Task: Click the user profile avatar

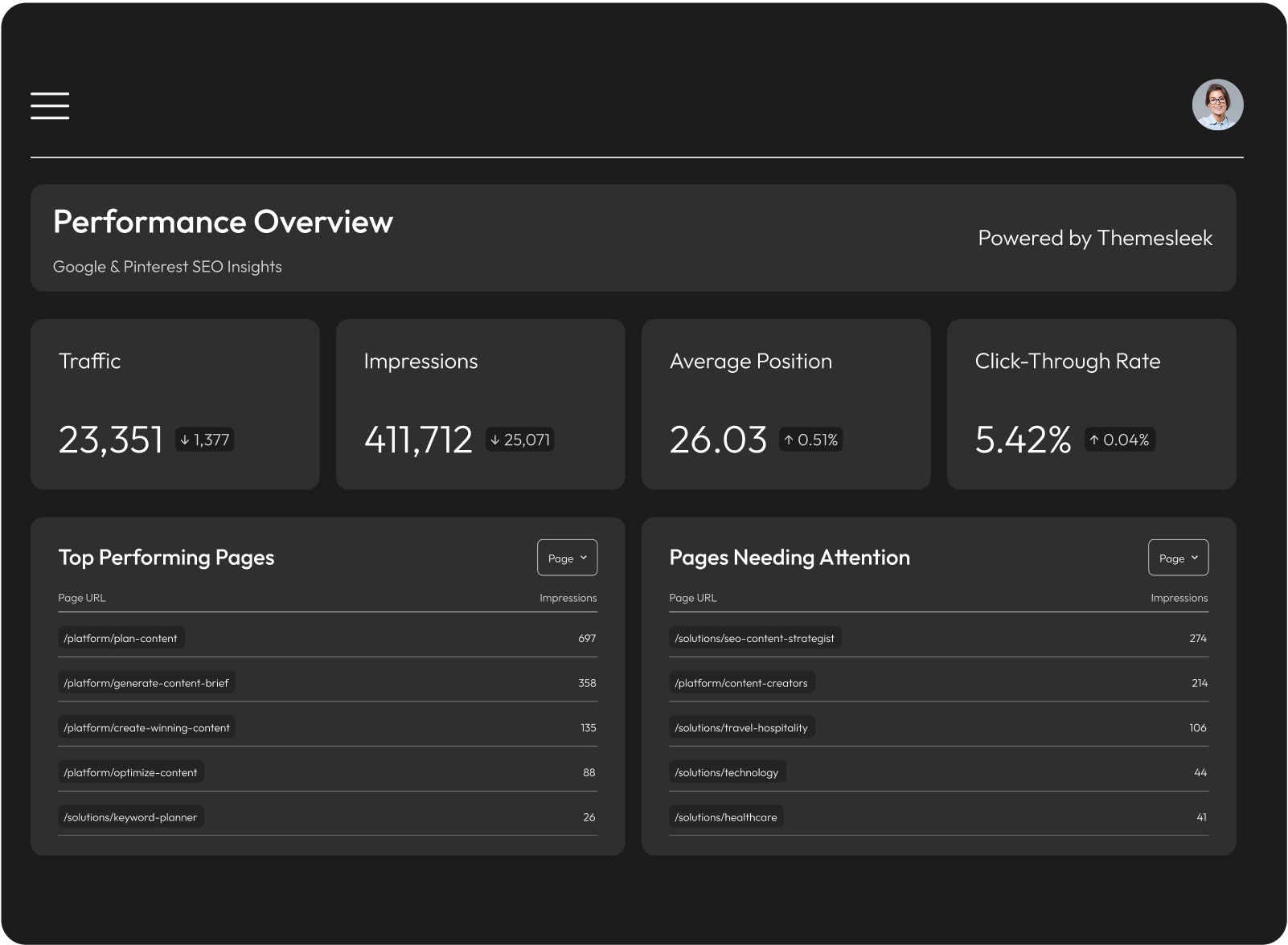Action: tap(1217, 104)
